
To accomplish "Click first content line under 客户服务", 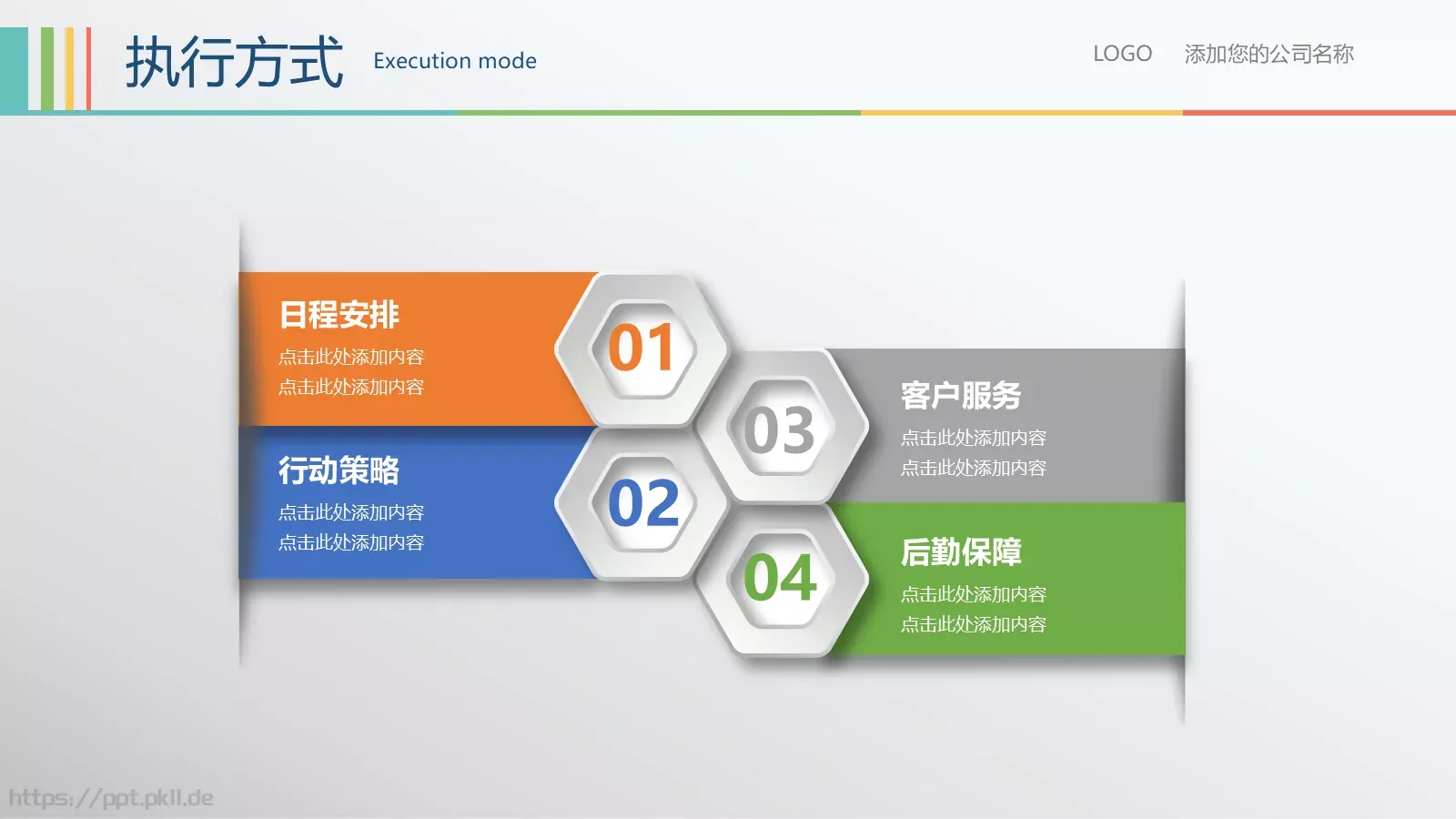I will point(974,438).
